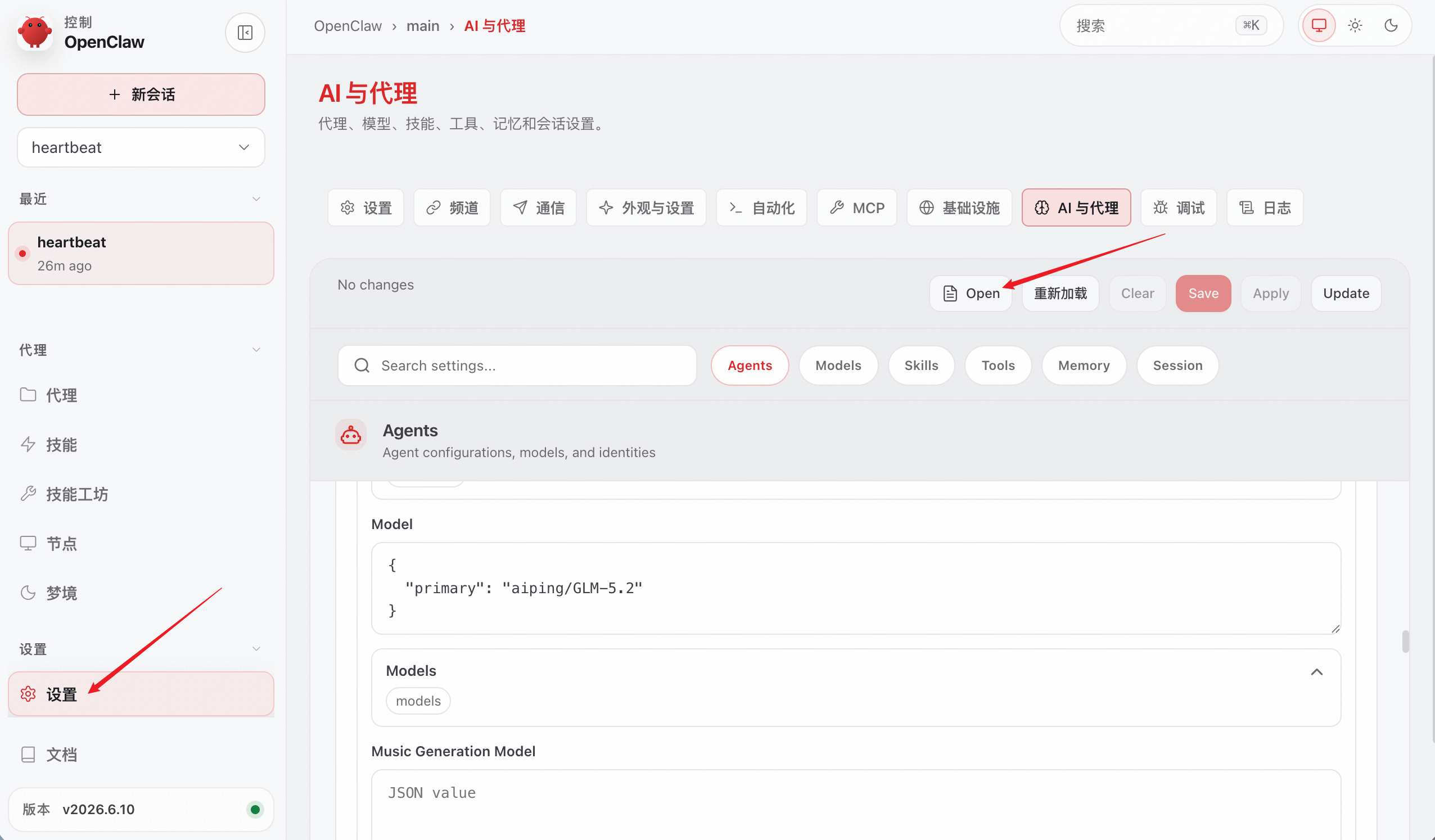The image size is (1435, 840).
Task: Open the heartbeat session dropdown
Action: click(141, 147)
